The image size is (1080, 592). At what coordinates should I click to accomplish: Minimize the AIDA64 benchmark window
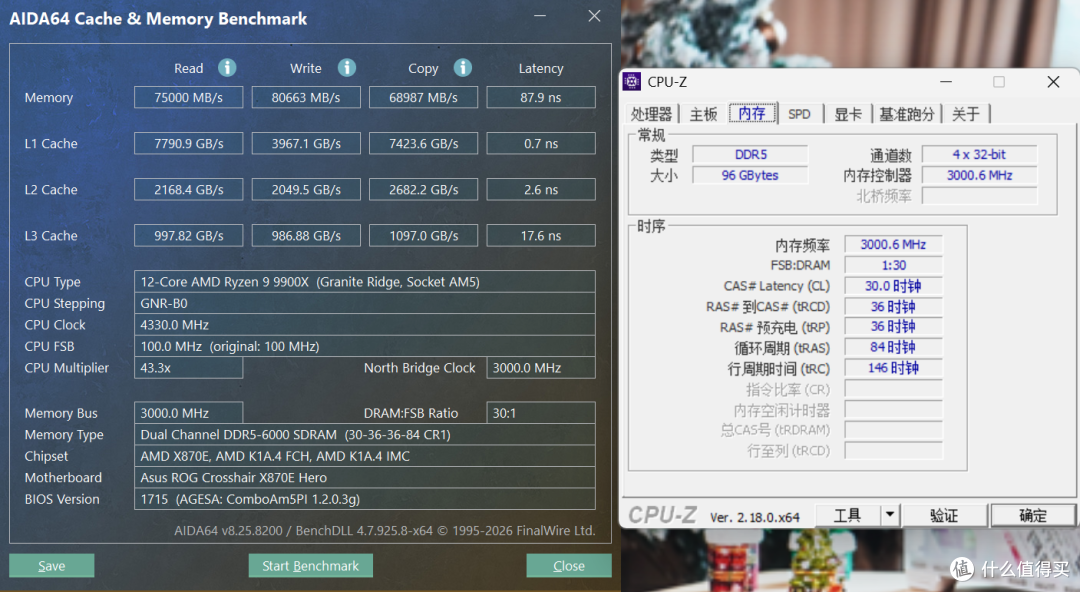tap(540, 16)
